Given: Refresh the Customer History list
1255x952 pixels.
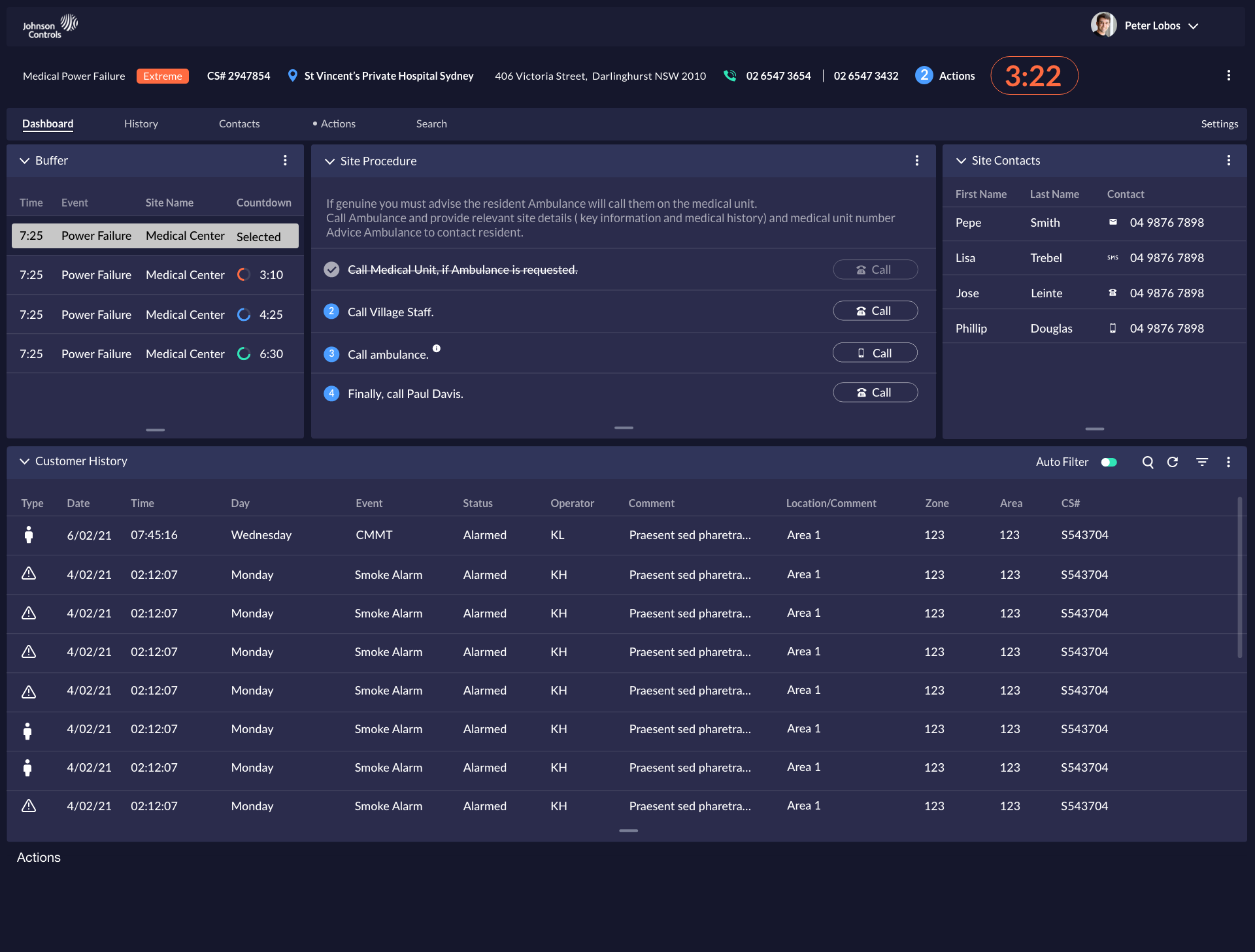Looking at the screenshot, I should click(x=1173, y=462).
